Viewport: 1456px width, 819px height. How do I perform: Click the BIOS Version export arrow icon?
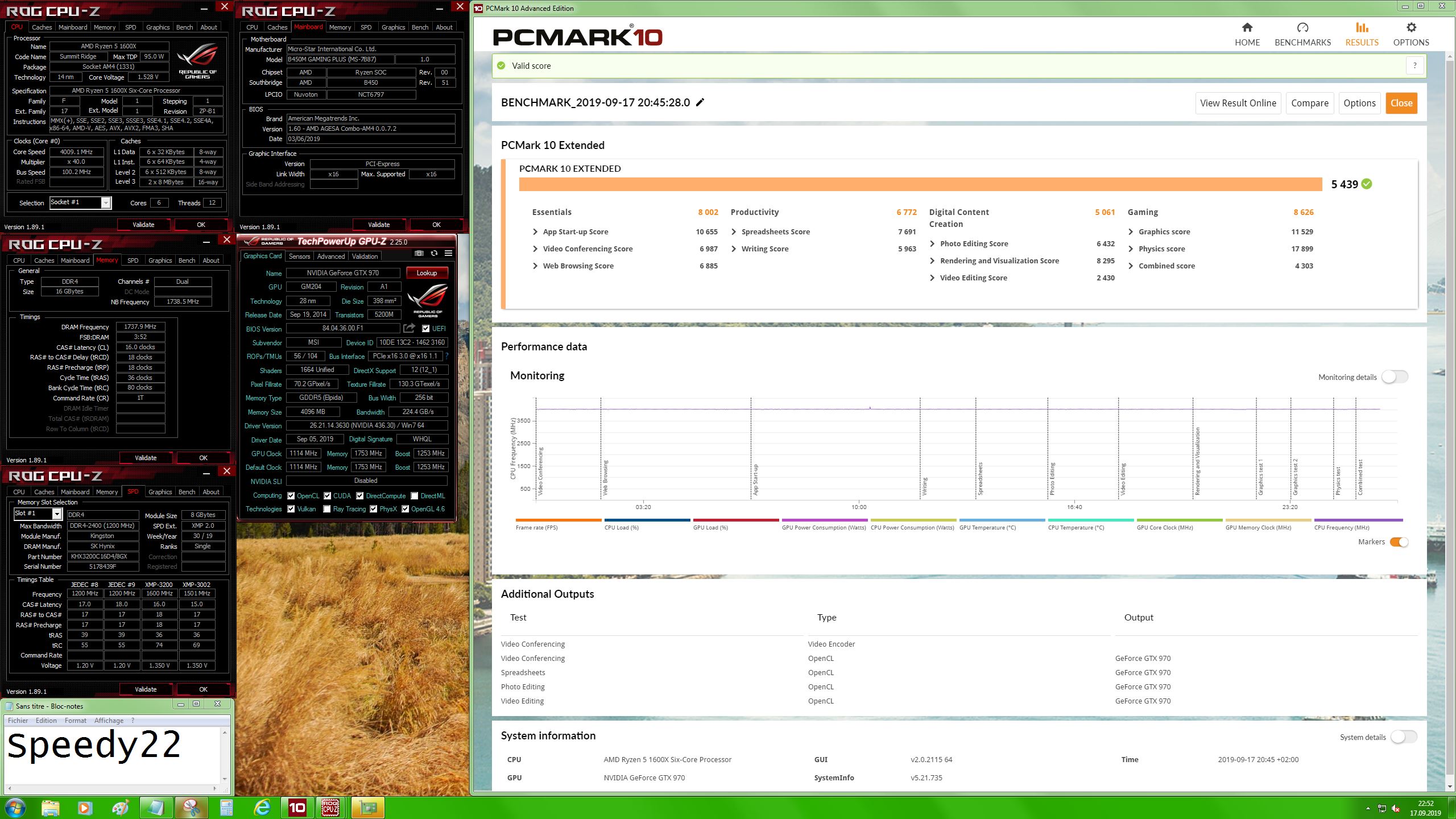tap(409, 328)
